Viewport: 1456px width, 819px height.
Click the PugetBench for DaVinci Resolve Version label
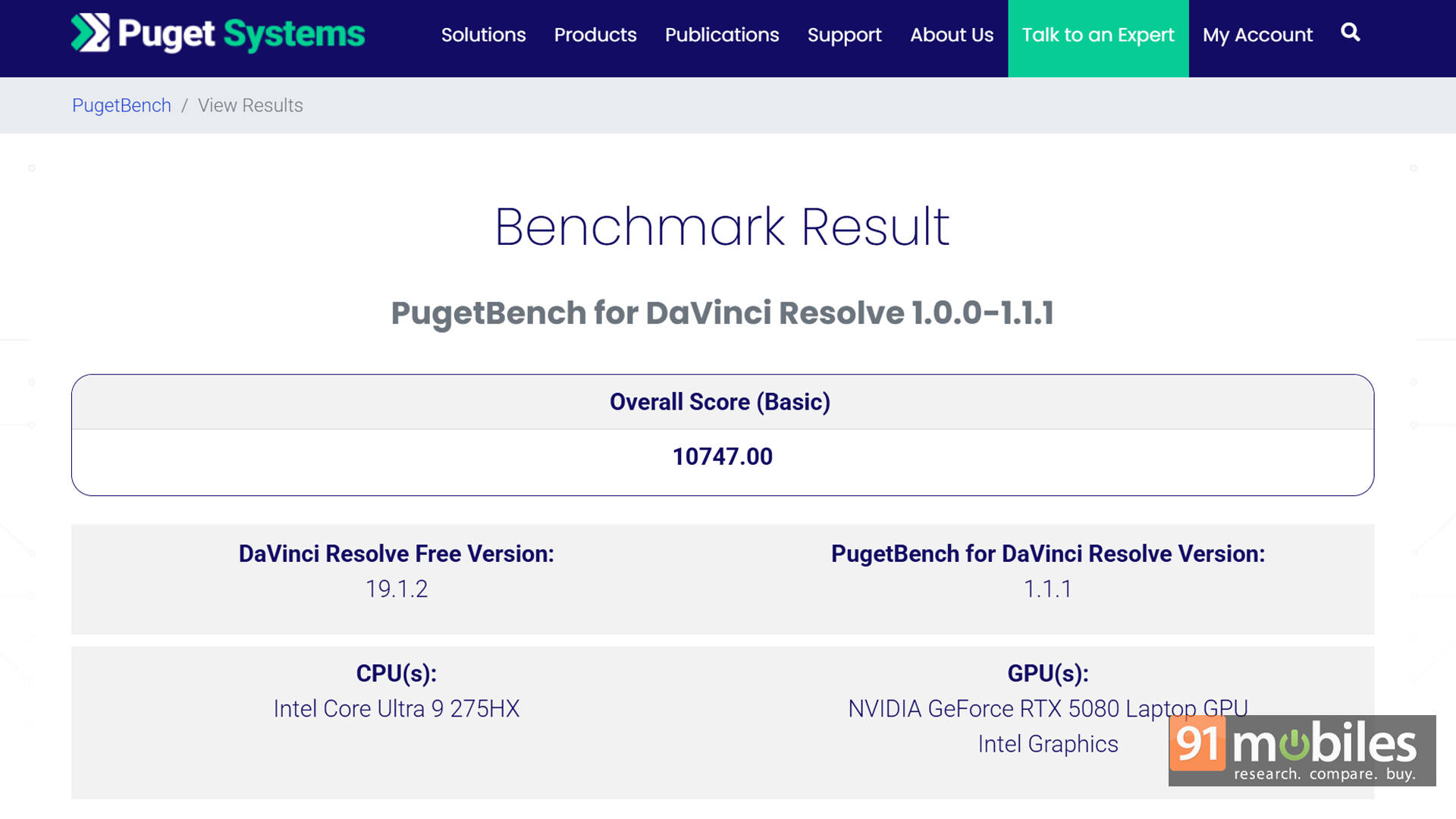click(x=1048, y=554)
